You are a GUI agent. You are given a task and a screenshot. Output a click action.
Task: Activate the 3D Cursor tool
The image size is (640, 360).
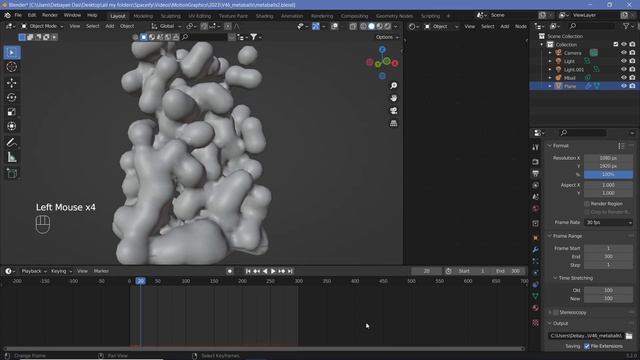[x=12, y=67]
